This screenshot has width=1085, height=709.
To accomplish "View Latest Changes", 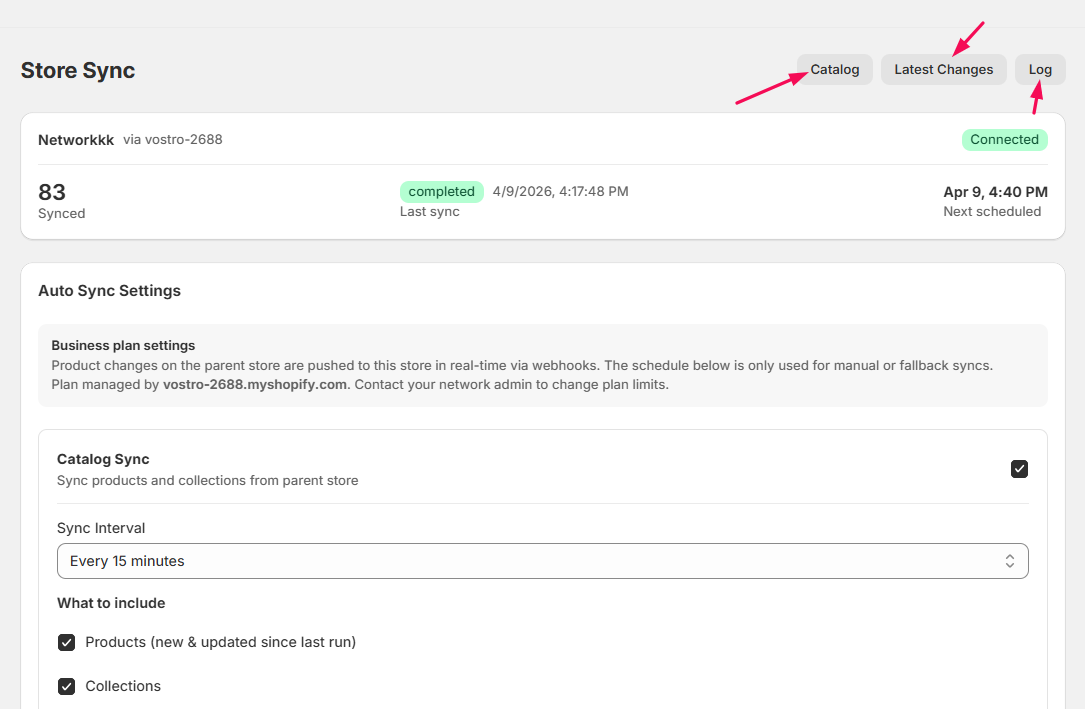I will [x=943, y=70].
